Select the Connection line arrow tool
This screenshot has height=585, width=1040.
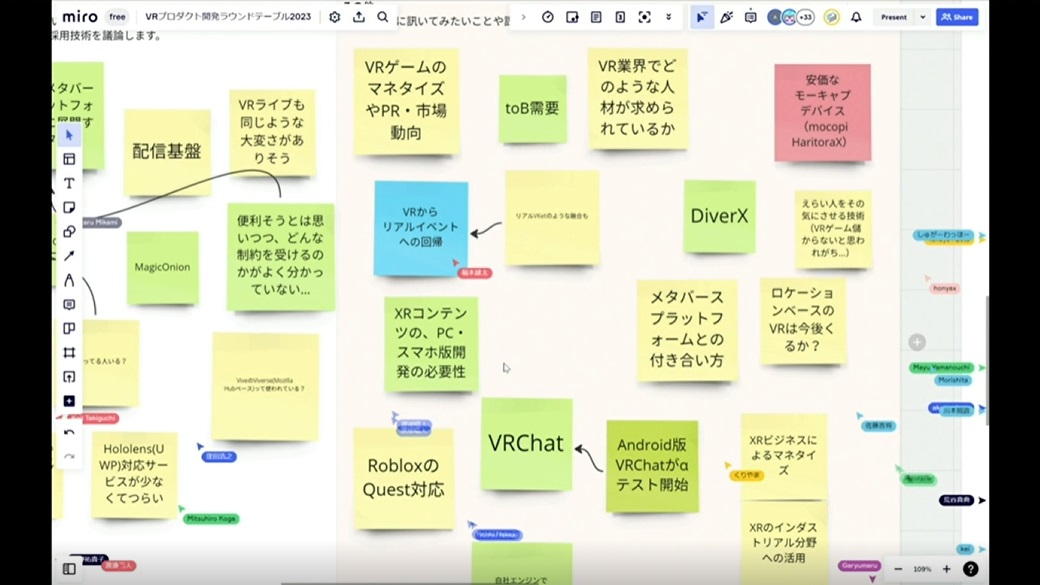pyautogui.click(x=69, y=256)
